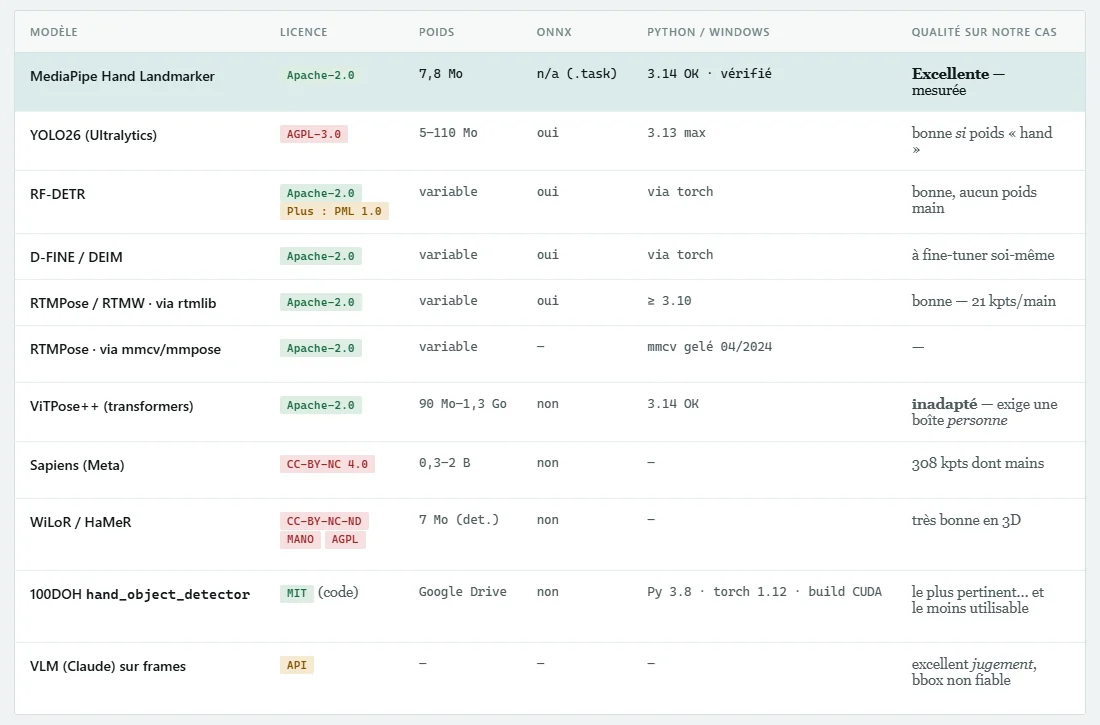Select the "MANO" licence badge
This screenshot has width=1100, height=725.
(300, 539)
